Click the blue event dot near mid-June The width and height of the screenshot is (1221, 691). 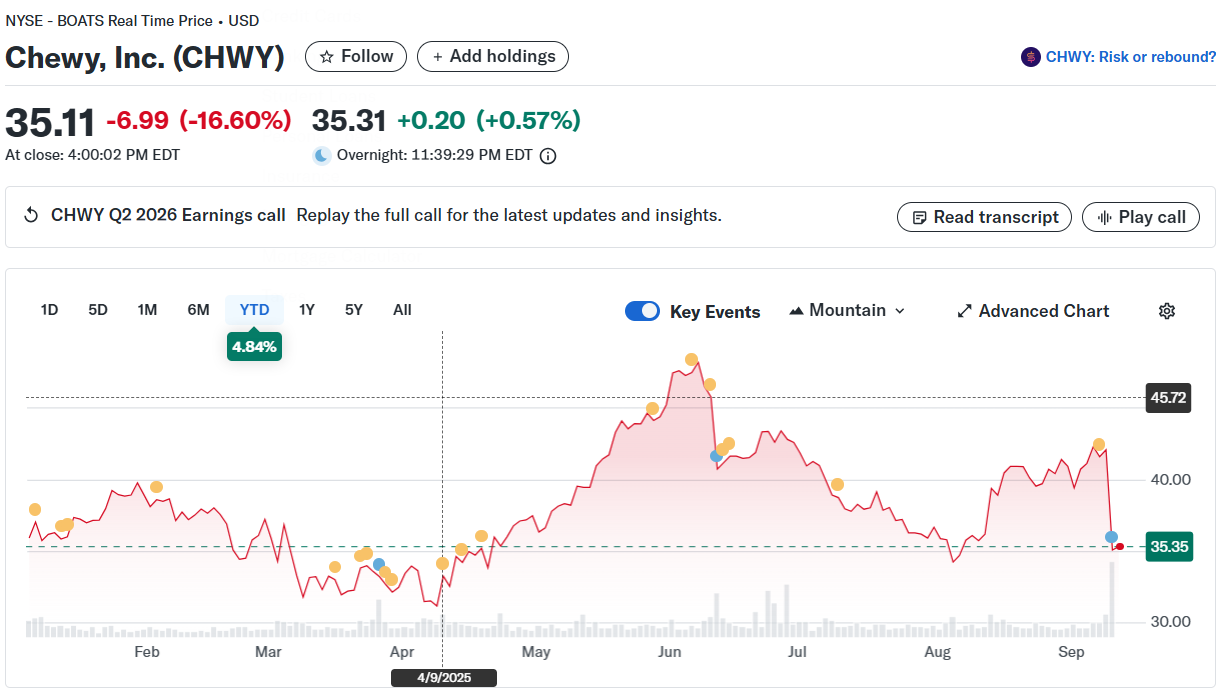pos(716,456)
